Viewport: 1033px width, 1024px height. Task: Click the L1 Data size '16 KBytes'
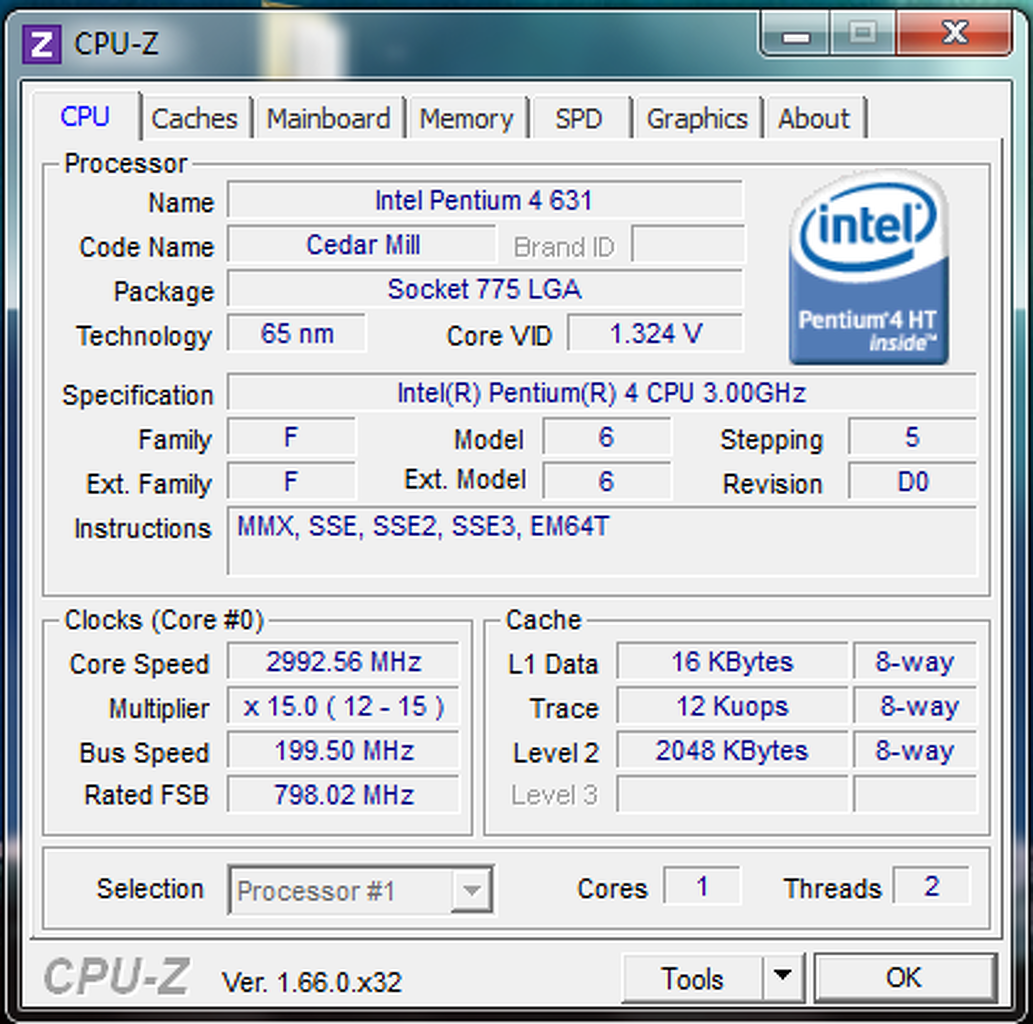click(x=732, y=662)
